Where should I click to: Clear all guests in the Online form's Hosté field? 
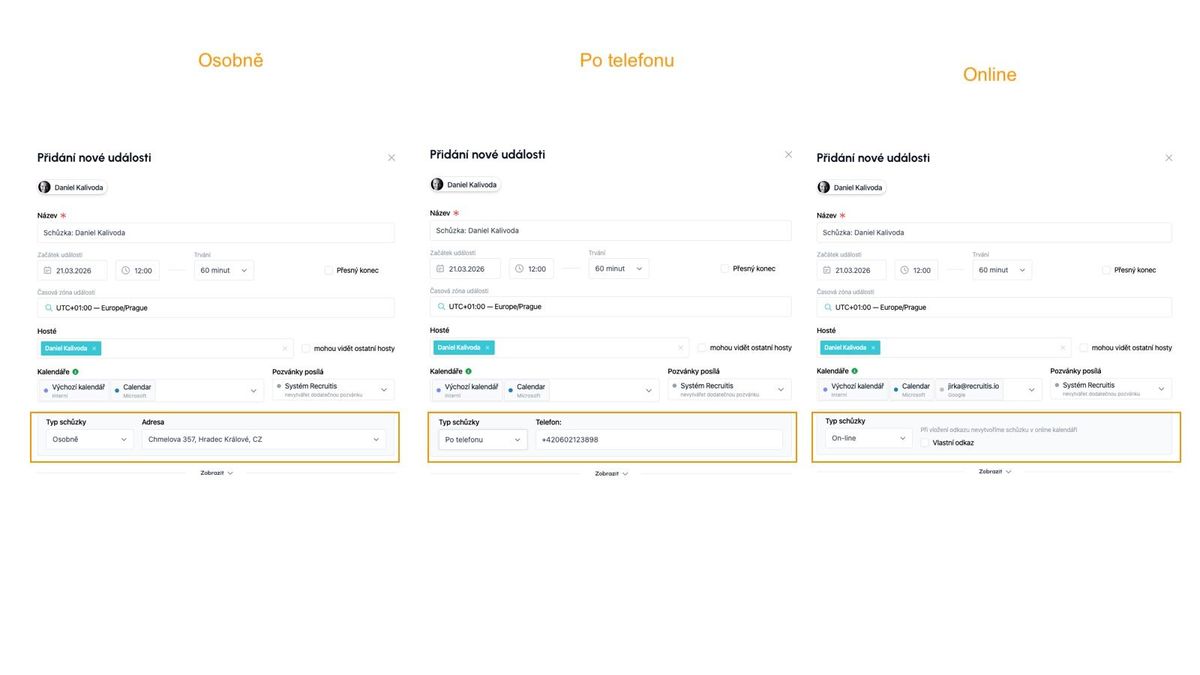click(1063, 348)
